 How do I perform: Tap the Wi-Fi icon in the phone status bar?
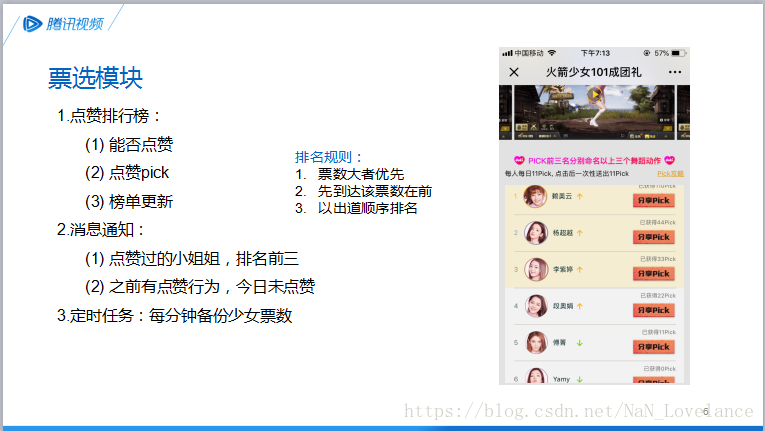(x=552, y=53)
